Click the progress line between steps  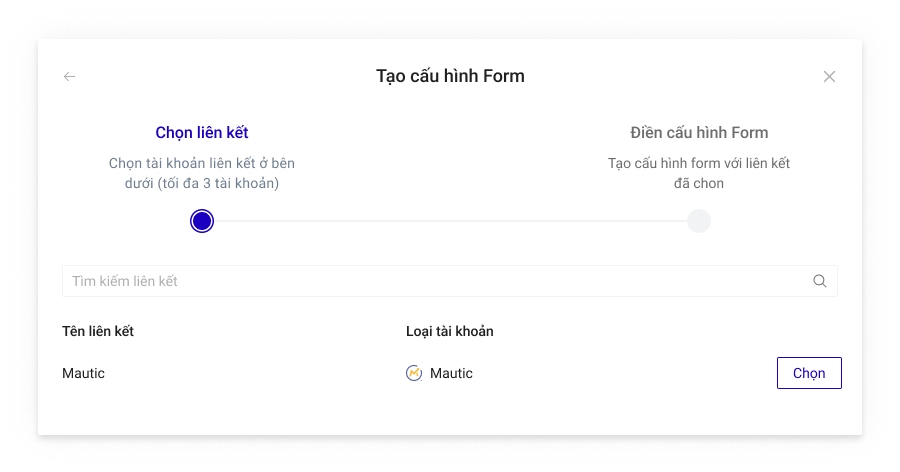(450, 221)
